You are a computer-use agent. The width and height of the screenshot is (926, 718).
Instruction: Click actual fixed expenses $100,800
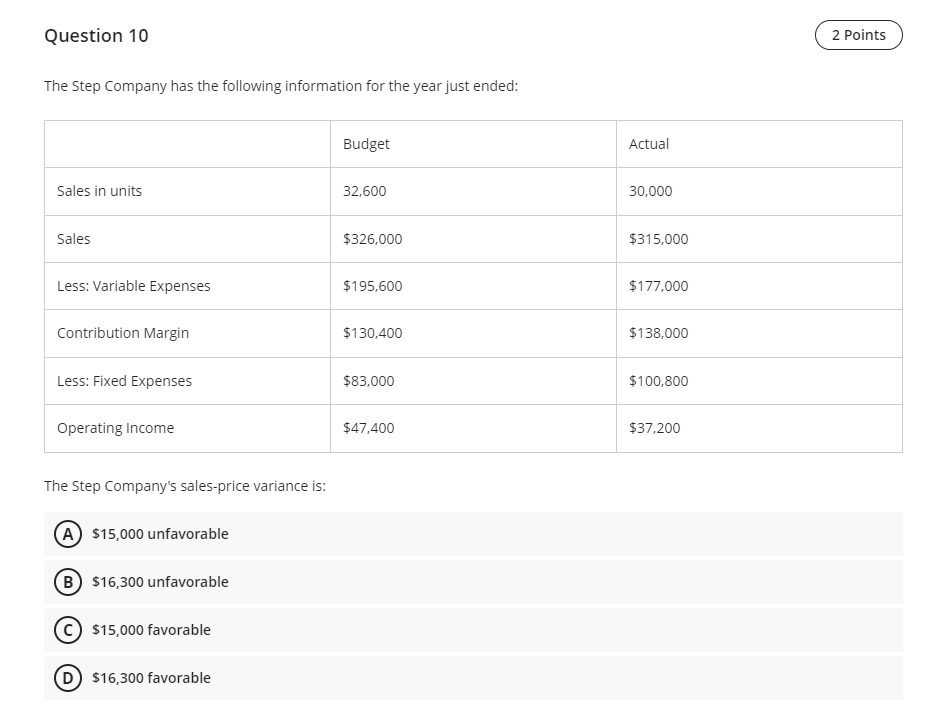pyautogui.click(x=658, y=381)
